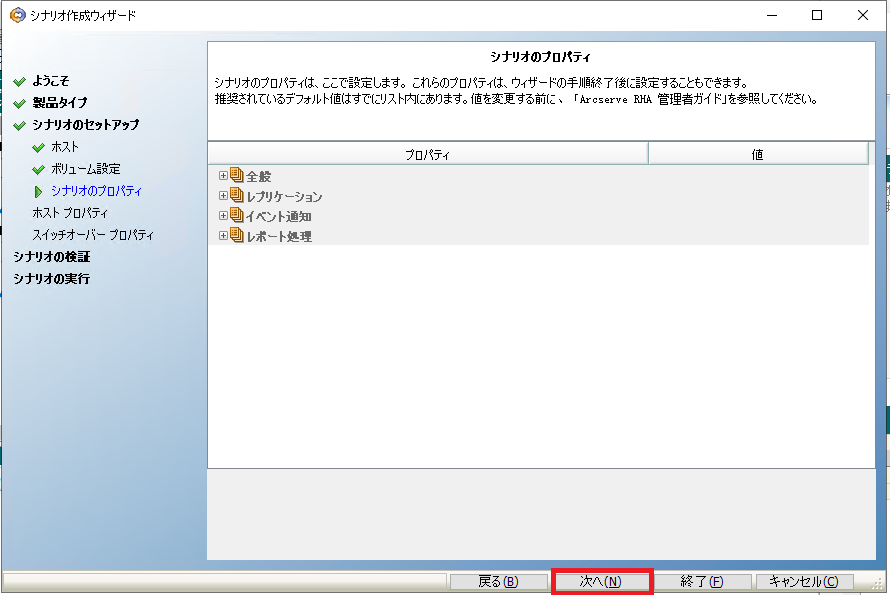Click the レポート処理 folder icon
890x595 pixels.
237,235
